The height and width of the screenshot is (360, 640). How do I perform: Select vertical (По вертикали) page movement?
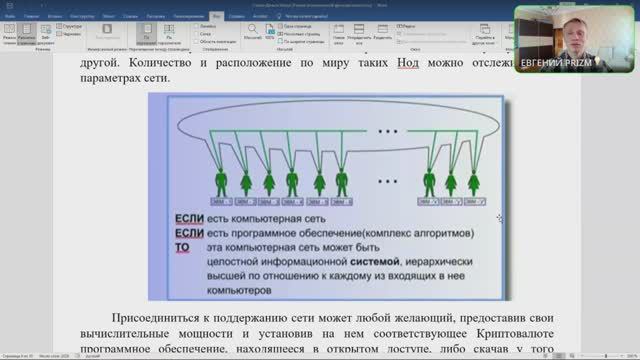pos(147,34)
